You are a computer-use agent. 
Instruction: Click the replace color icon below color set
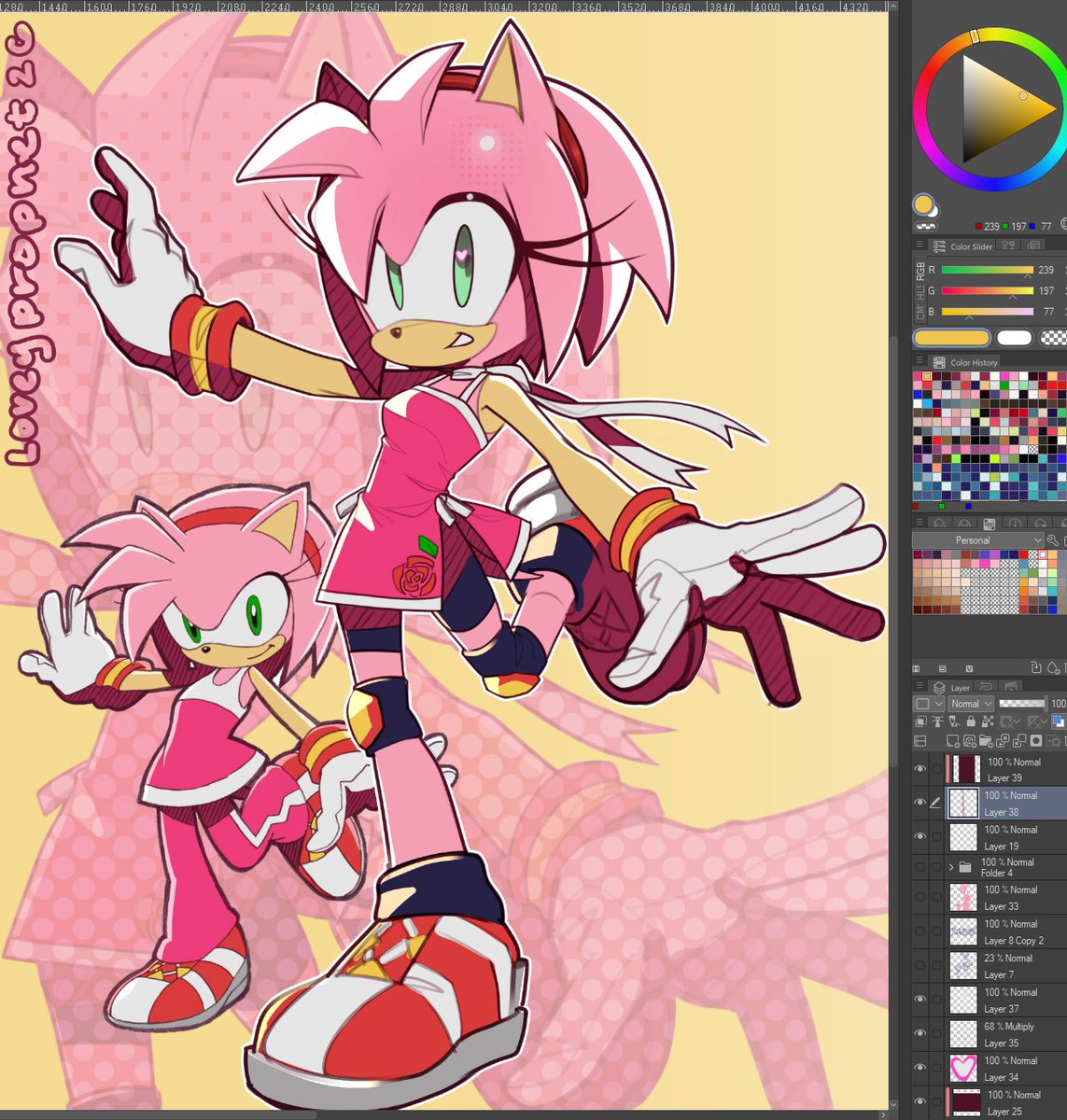tap(1036, 667)
